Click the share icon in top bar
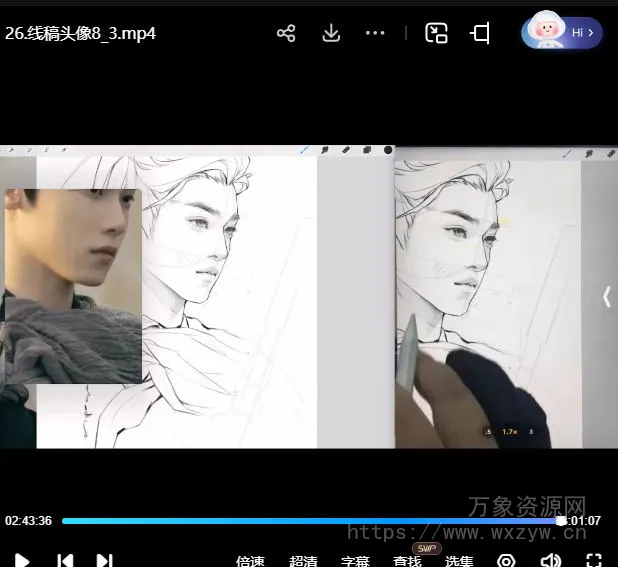 click(x=286, y=33)
